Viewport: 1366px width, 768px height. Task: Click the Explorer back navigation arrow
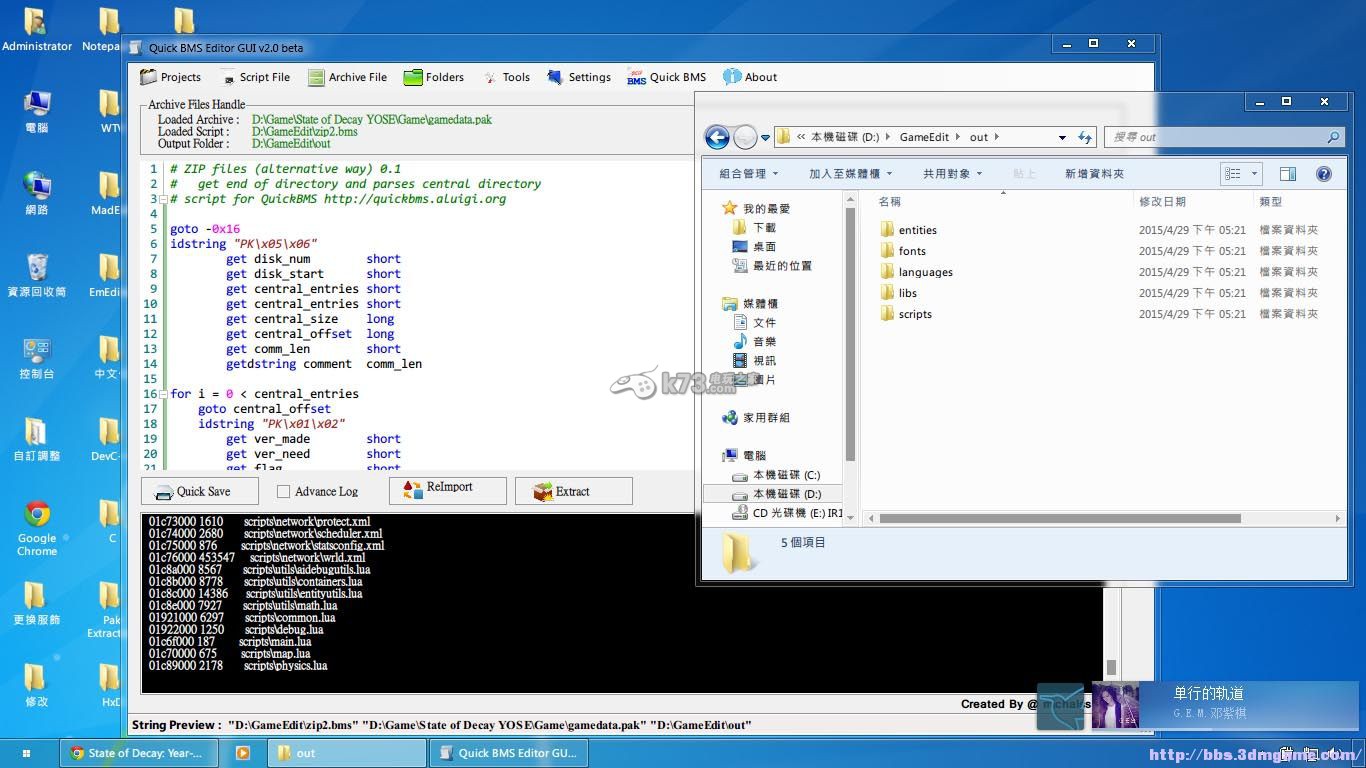[717, 137]
